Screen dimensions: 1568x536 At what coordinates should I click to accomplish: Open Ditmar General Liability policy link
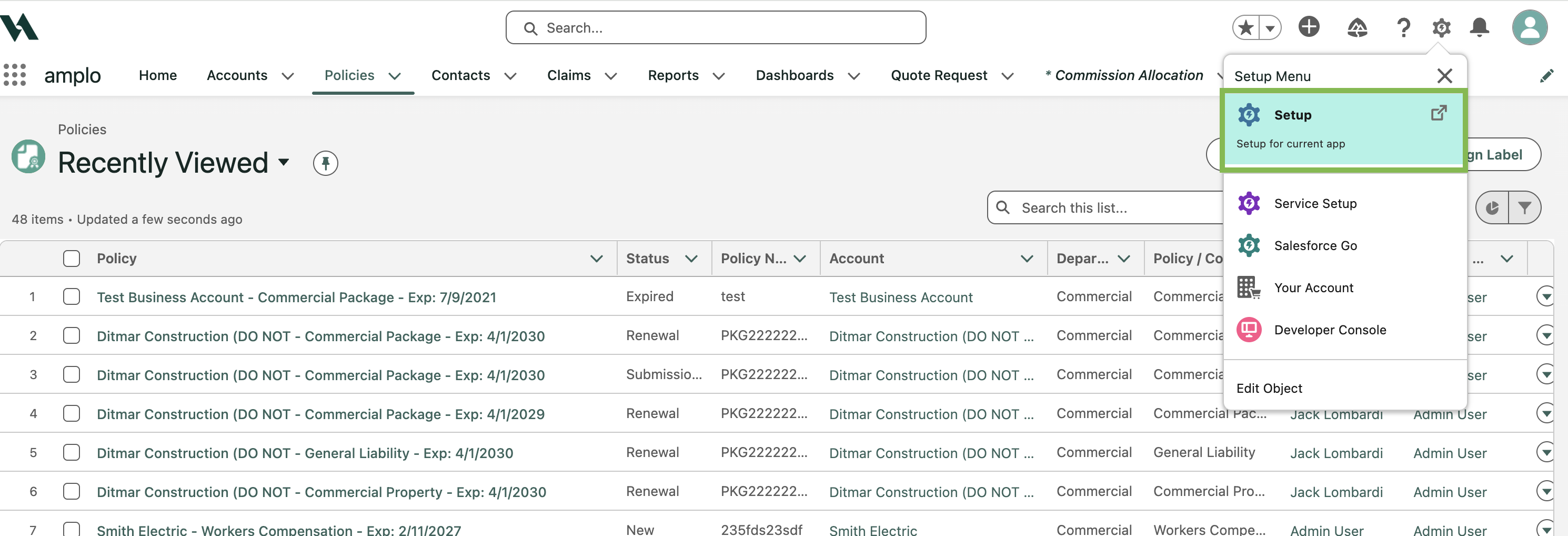305,453
